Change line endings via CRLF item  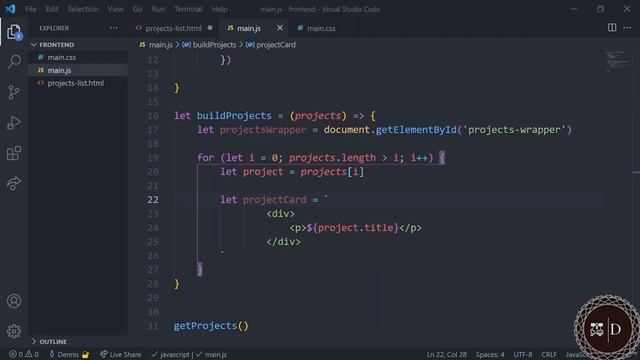click(x=549, y=354)
